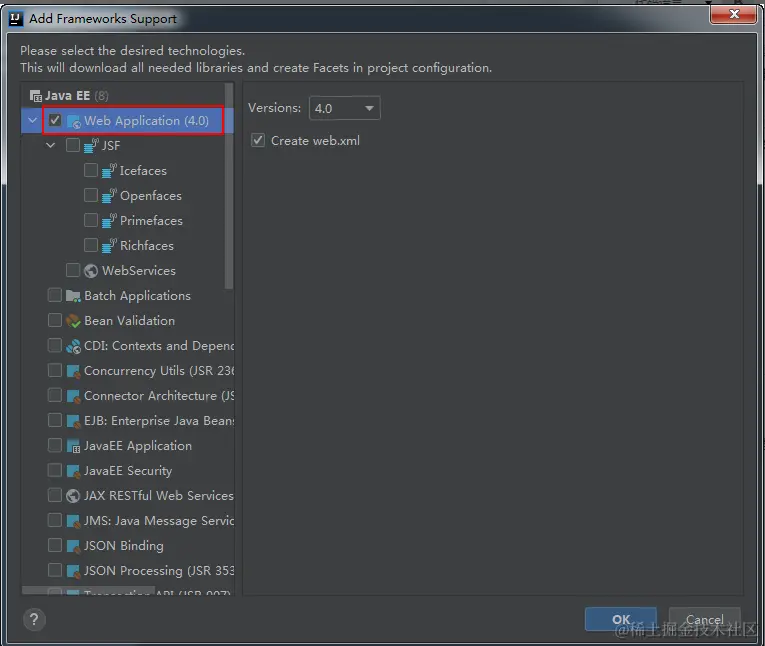765x646 pixels.
Task: Click the JSON Binding icon
Action: click(73, 546)
